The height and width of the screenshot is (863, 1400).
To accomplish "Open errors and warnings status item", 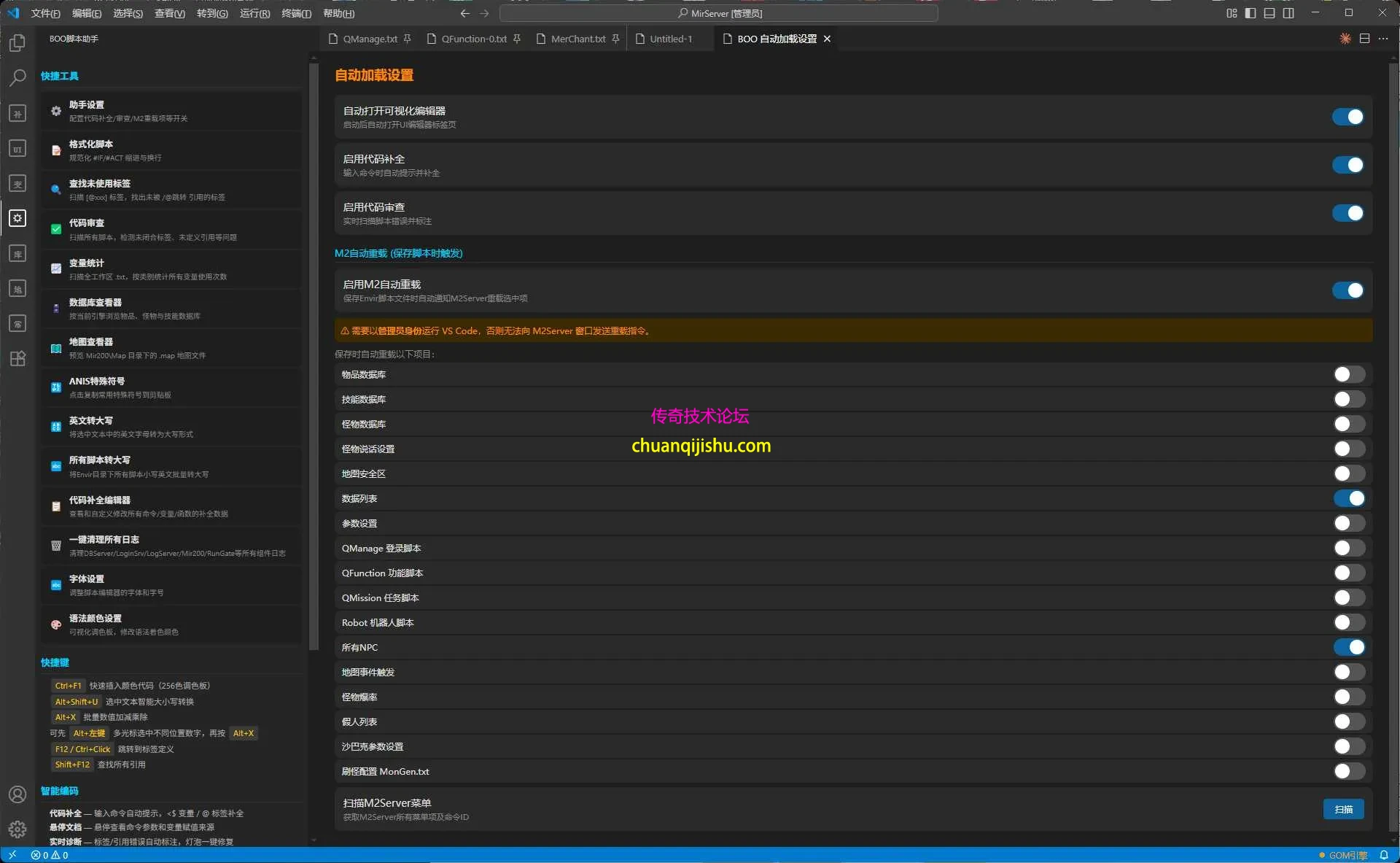I will [50, 855].
